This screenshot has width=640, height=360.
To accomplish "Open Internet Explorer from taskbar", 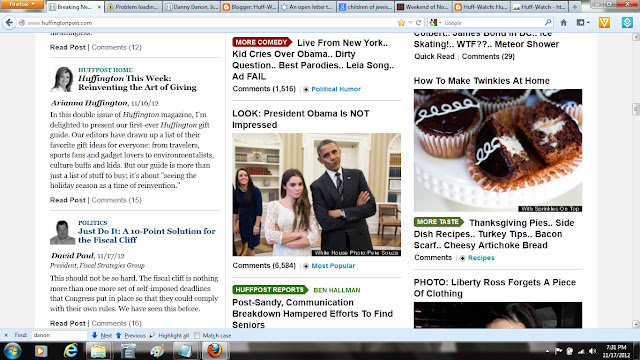I will (x=71, y=351).
